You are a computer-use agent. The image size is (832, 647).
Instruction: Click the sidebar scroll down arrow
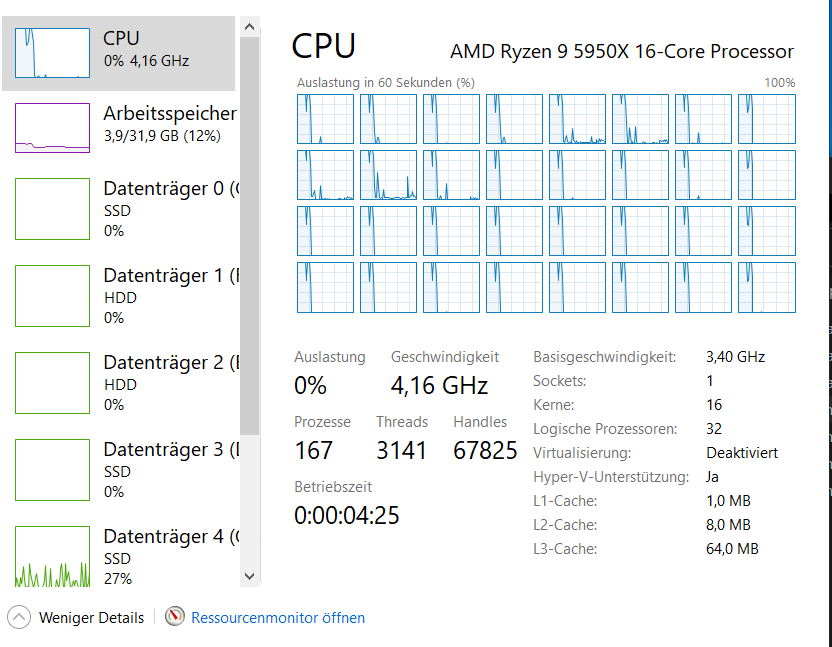point(250,576)
